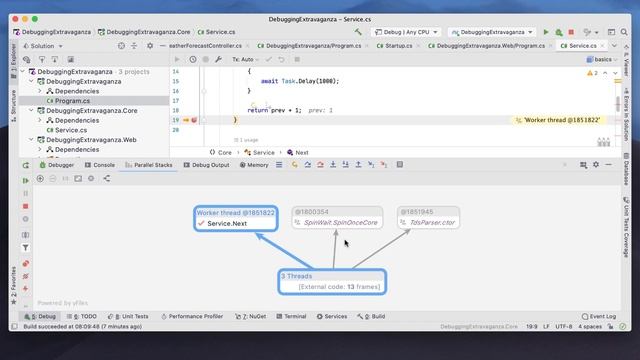Collapse the DebuggingExtravaganza.Web project node
The image size is (640, 360).
pyautogui.click(x=31, y=140)
